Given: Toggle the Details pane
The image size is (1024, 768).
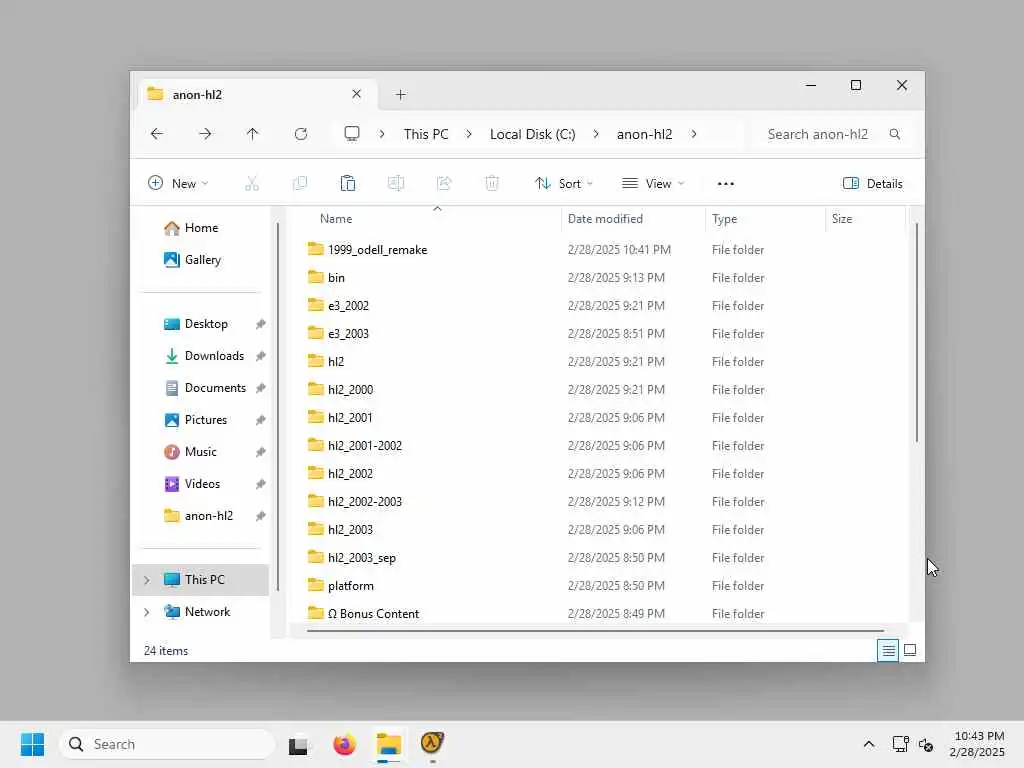Looking at the screenshot, I should (872, 184).
